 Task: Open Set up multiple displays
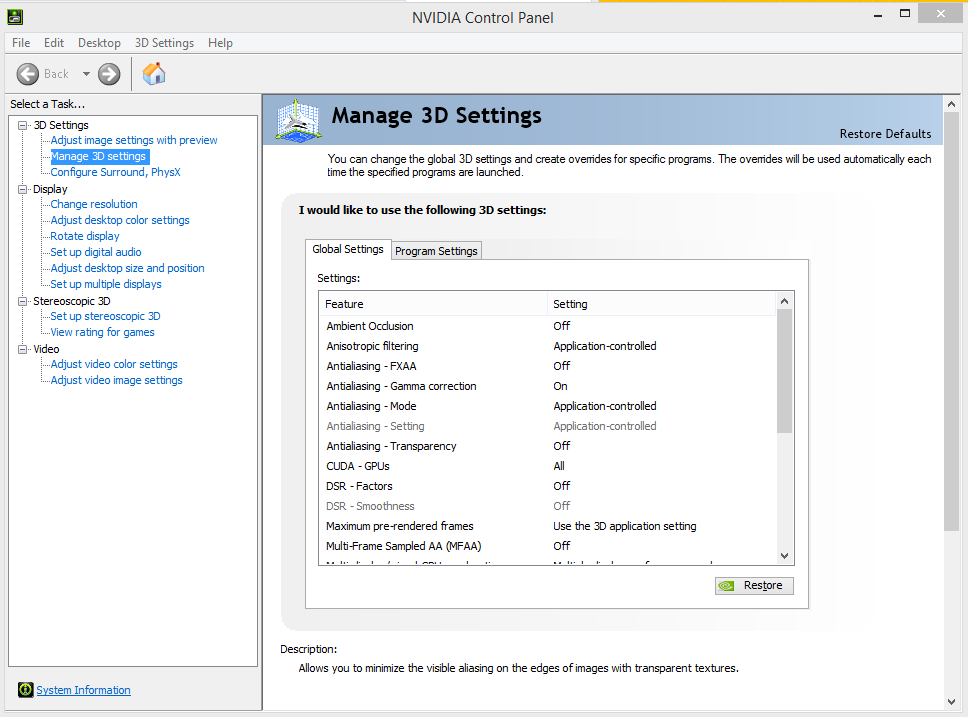point(106,285)
